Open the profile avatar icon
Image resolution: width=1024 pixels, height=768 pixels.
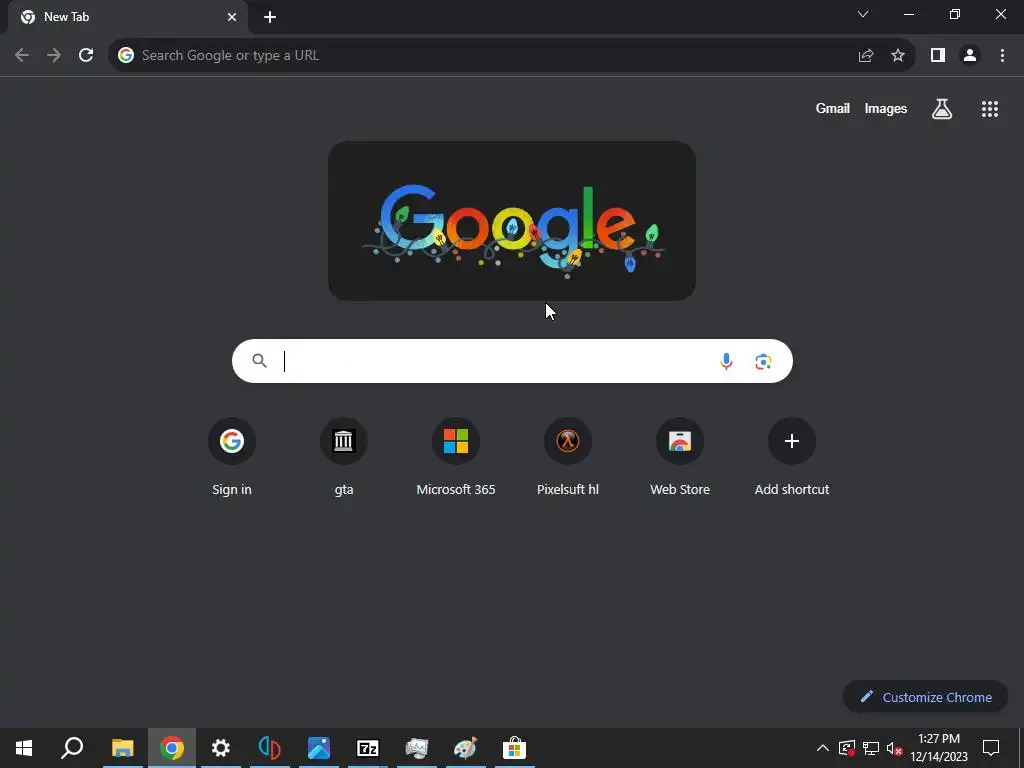point(970,56)
